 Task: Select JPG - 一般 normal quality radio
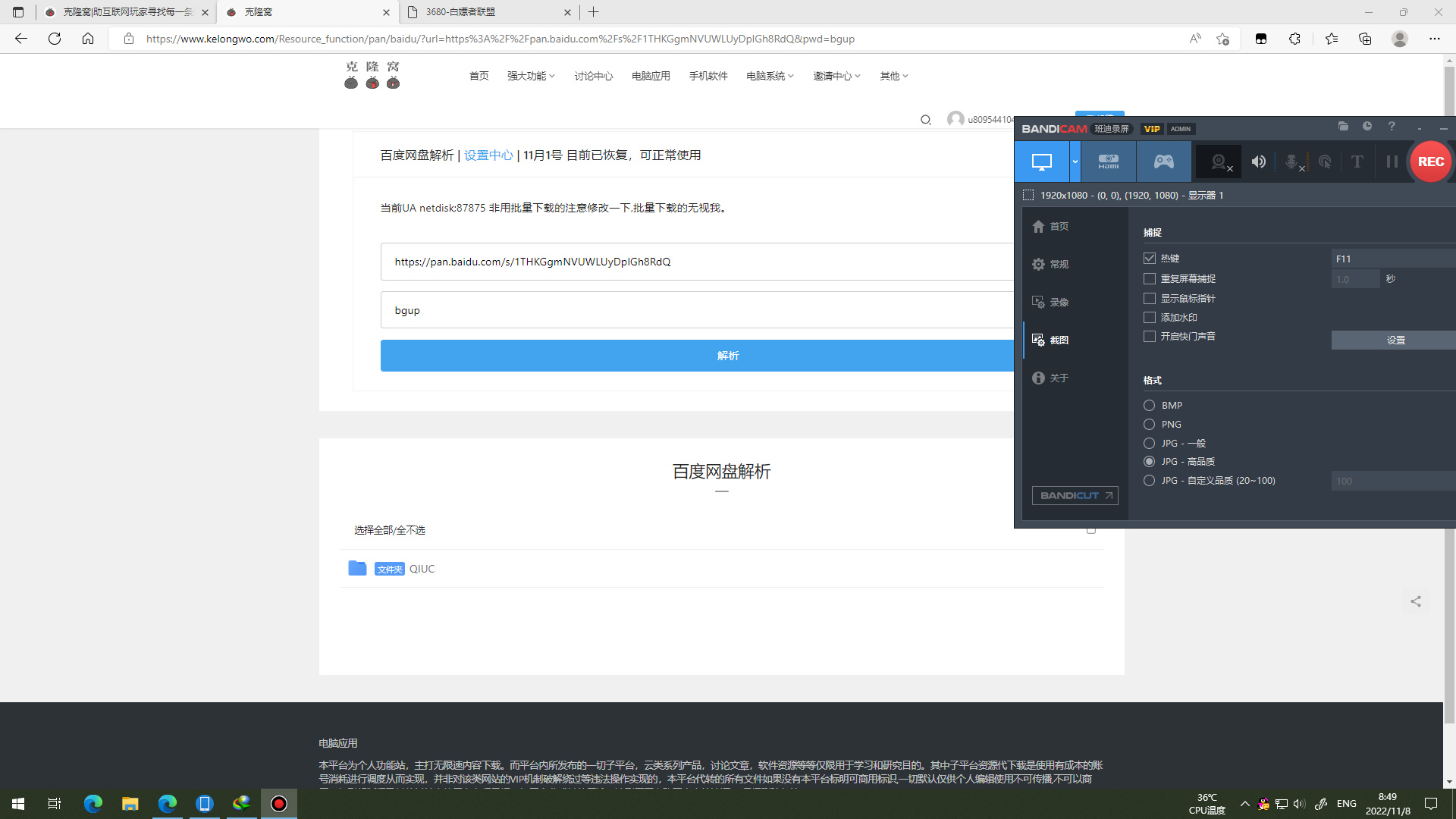pyautogui.click(x=1150, y=443)
